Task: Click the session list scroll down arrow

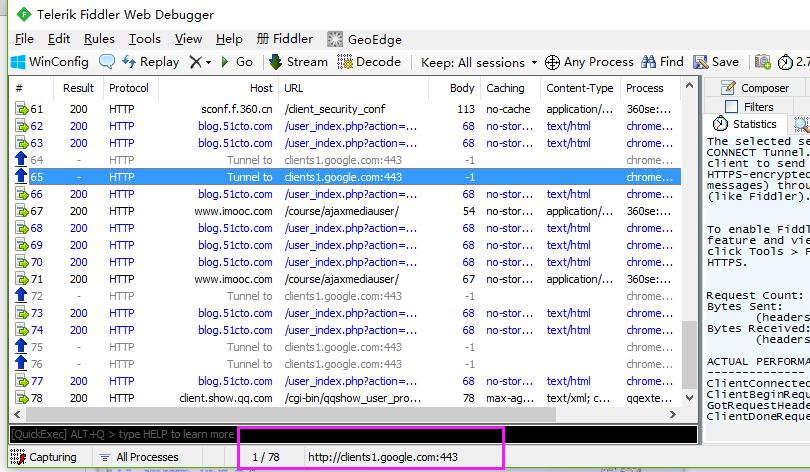Action: (689, 398)
